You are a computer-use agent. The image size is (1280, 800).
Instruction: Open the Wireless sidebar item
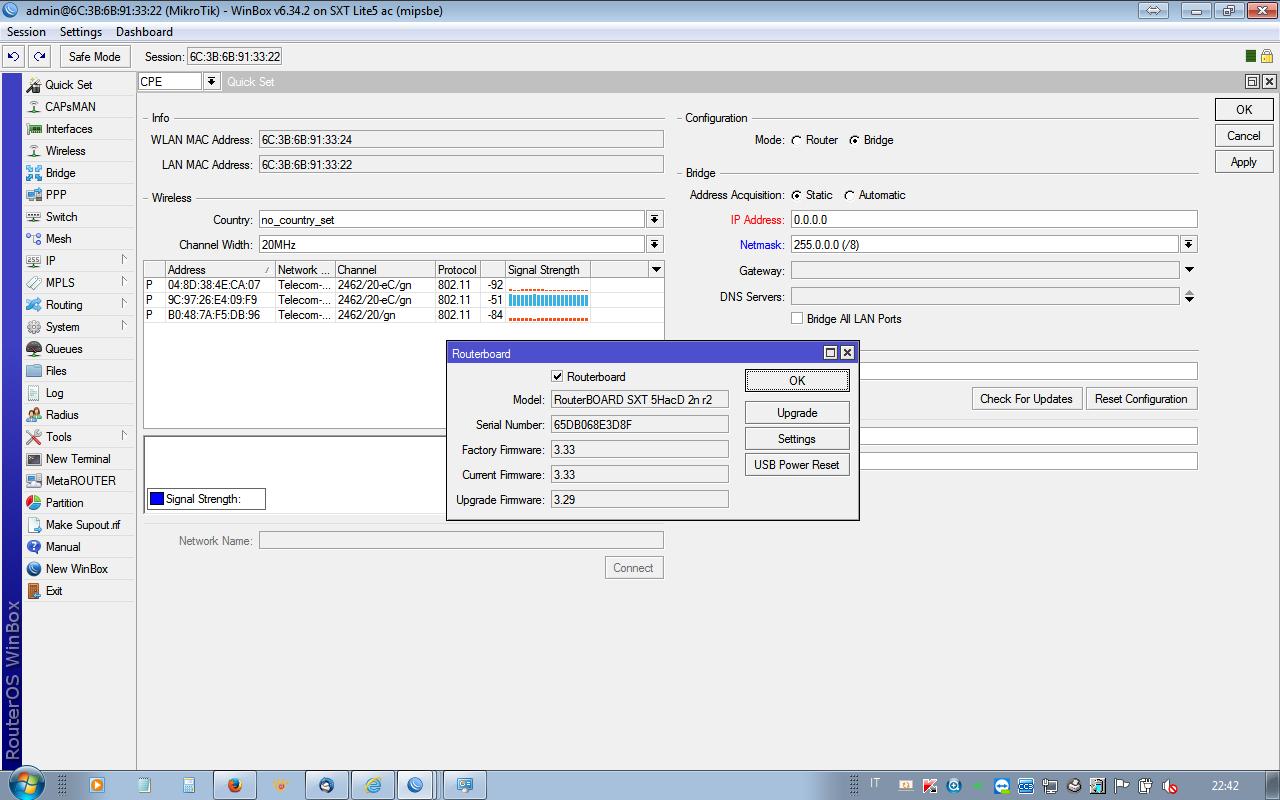coord(65,151)
